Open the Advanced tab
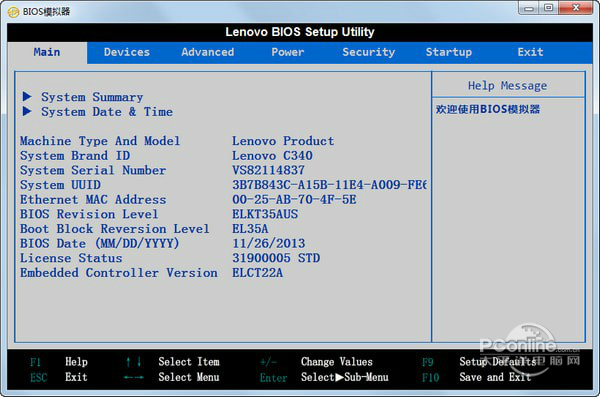Viewport: 600px width, 397px height. 208,52
